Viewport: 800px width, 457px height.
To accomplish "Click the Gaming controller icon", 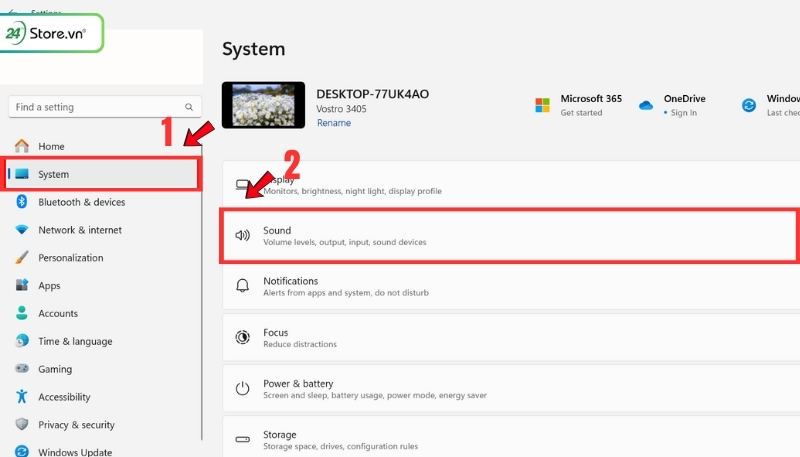I will (22, 368).
